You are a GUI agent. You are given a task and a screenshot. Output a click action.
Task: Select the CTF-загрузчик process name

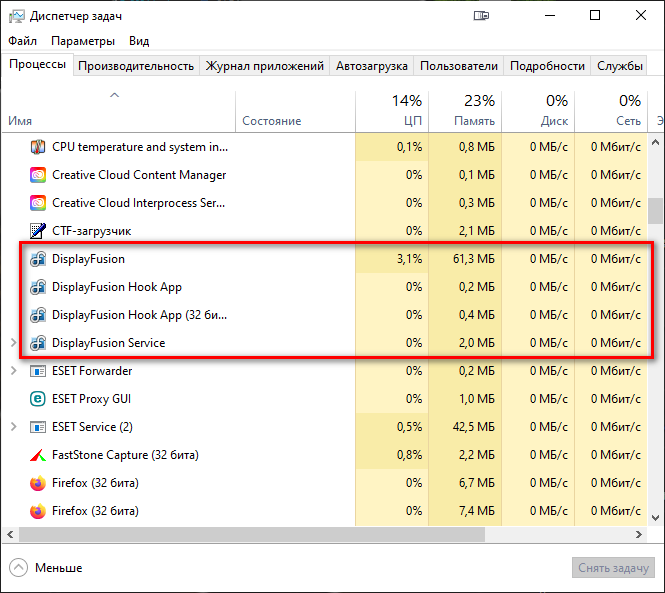92,231
